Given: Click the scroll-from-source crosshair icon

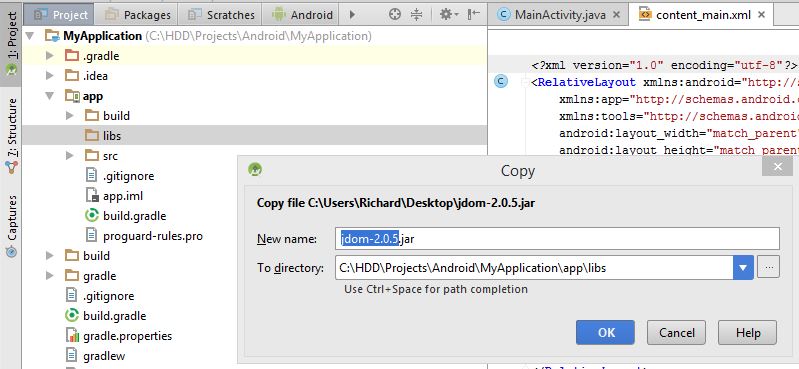Looking at the screenshot, I should 395,15.
